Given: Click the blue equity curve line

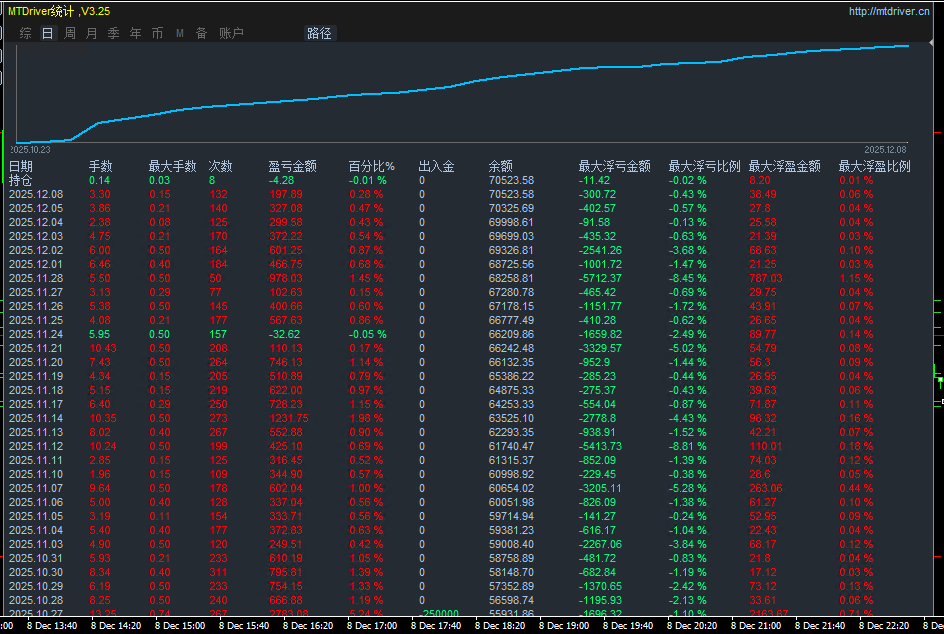Looking at the screenshot, I should click(464, 82).
